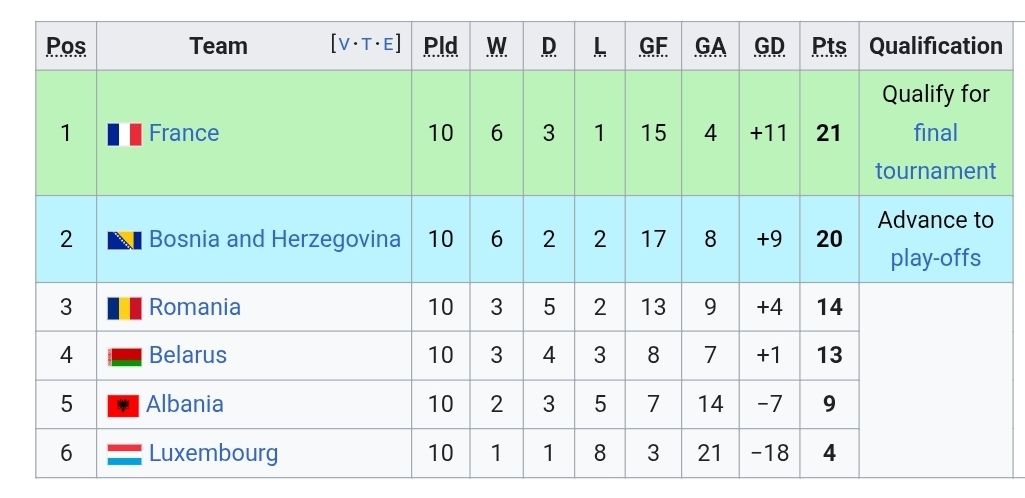Click the Belarus flag icon
This screenshot has width=1025, height=498.
point(124,356)
